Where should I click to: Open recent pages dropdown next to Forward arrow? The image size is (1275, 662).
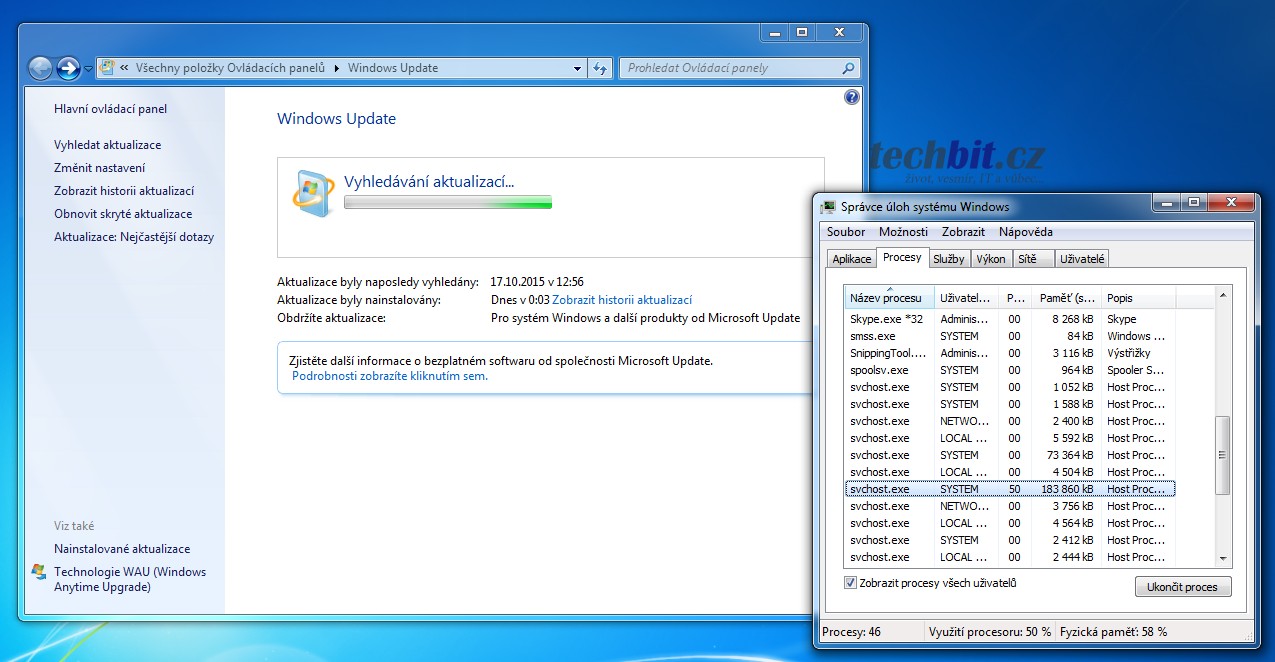click(88, 69)
